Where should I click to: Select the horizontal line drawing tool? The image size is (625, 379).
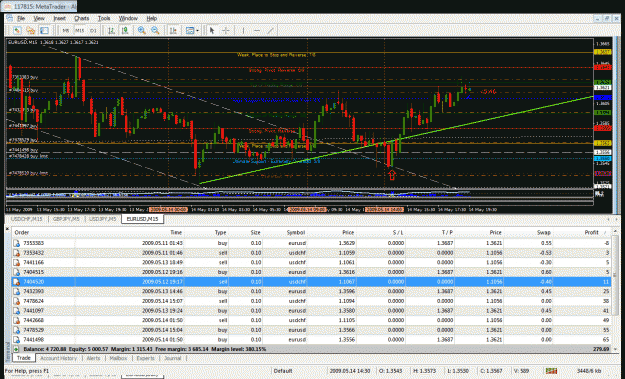point(257,30)
